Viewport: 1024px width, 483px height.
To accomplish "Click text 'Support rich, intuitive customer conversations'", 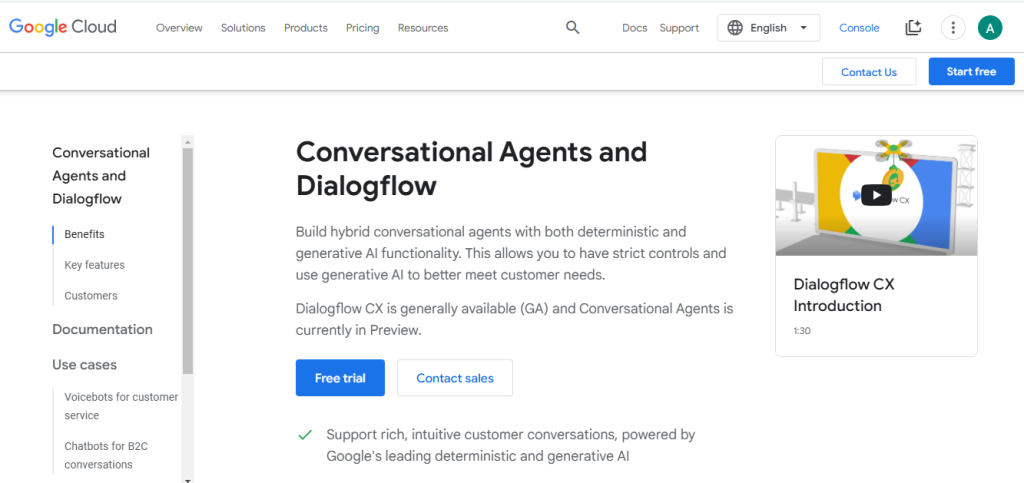I will pyautogui.click(x=471, y=434).
